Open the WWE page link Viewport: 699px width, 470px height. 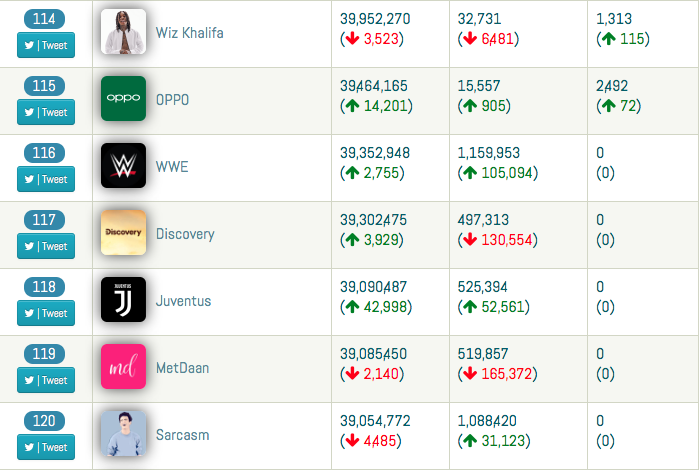pos(172,167)
